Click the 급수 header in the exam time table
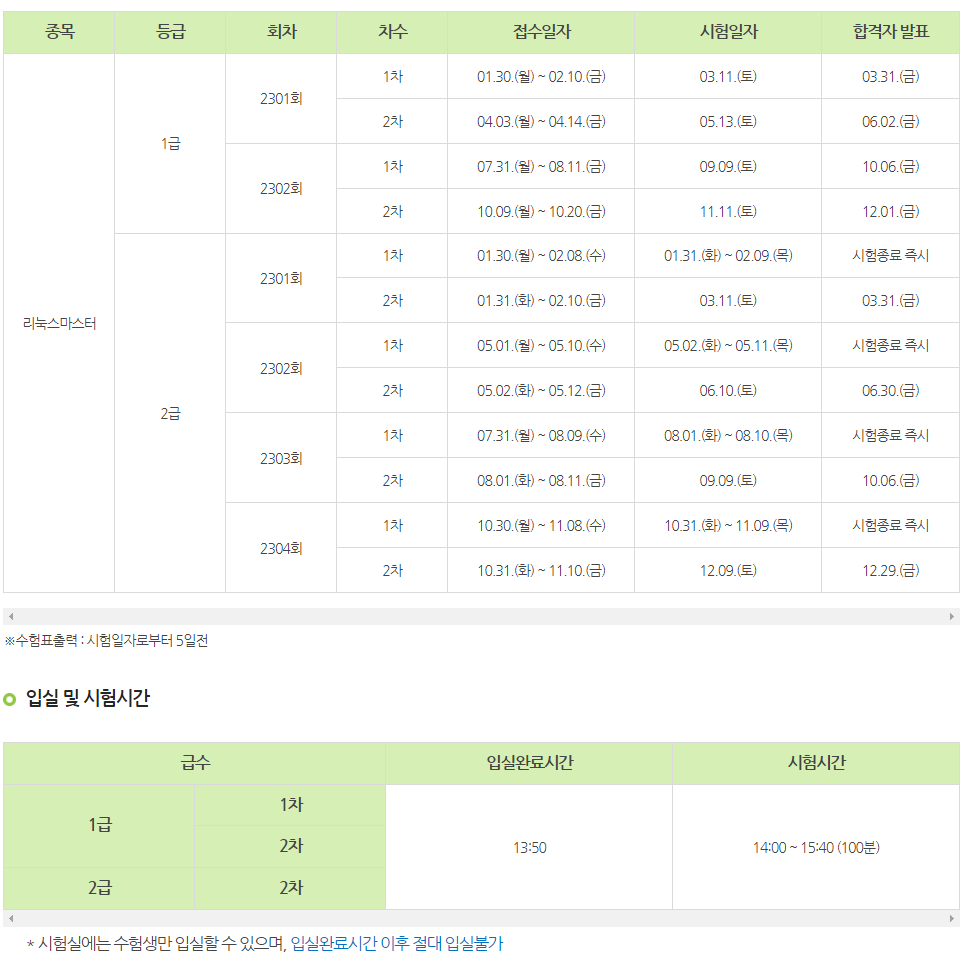This screenshot has width=967, height=957. coord(196,763)
